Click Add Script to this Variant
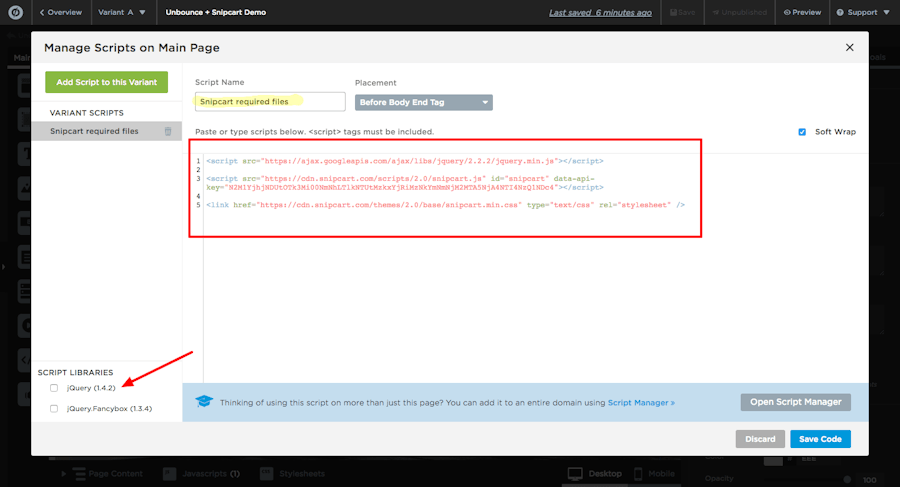The width and height of the screenshot is (900, 487). [x=107, y=82]
